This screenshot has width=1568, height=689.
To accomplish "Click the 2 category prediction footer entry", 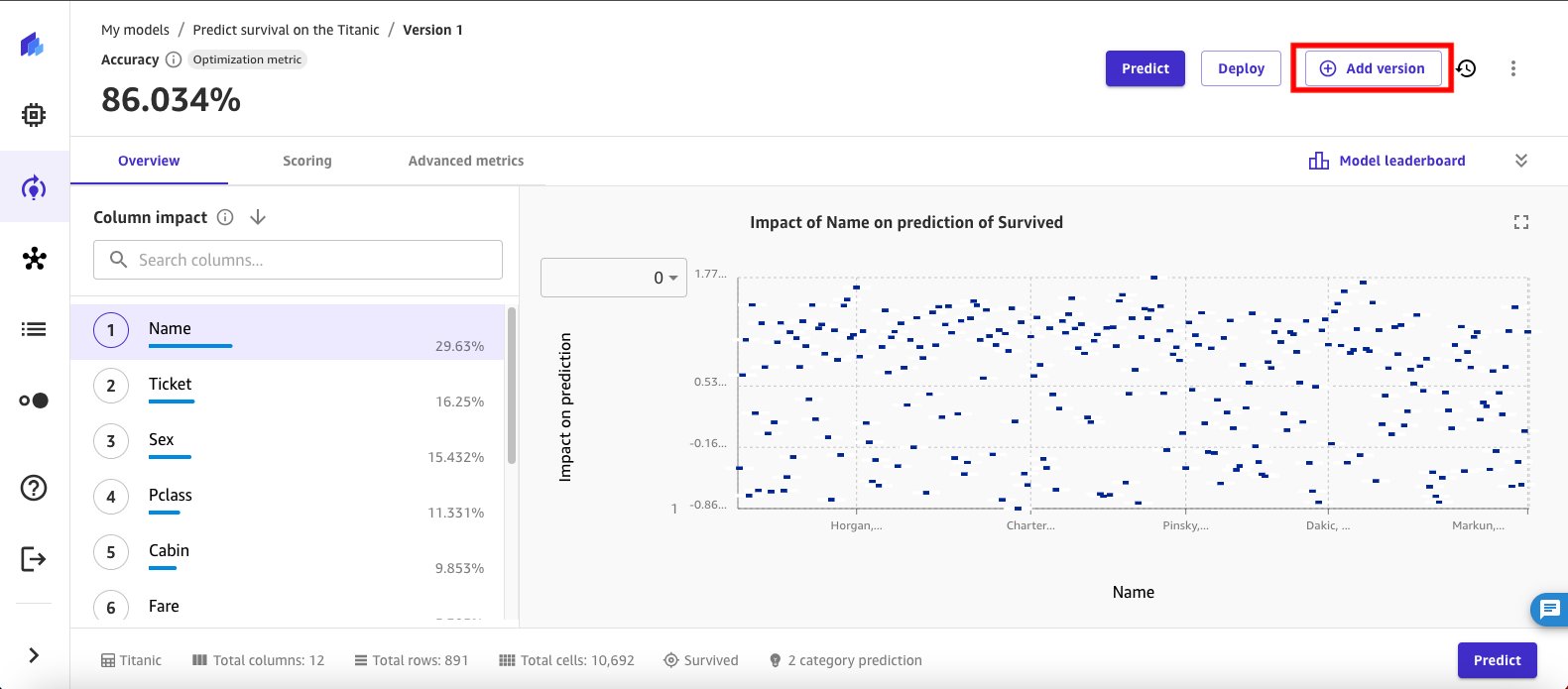I will click(845, 660).
